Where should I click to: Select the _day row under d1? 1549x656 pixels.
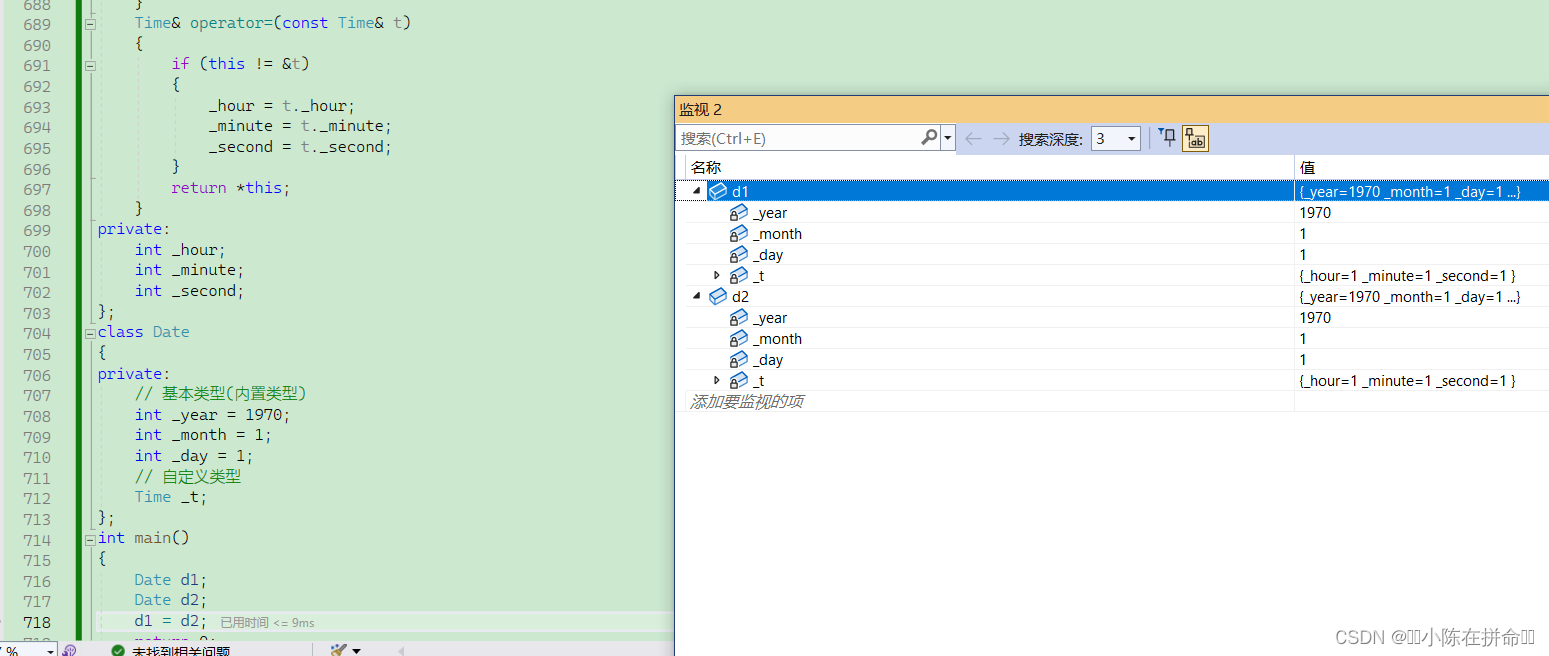(x=768, y=254)
